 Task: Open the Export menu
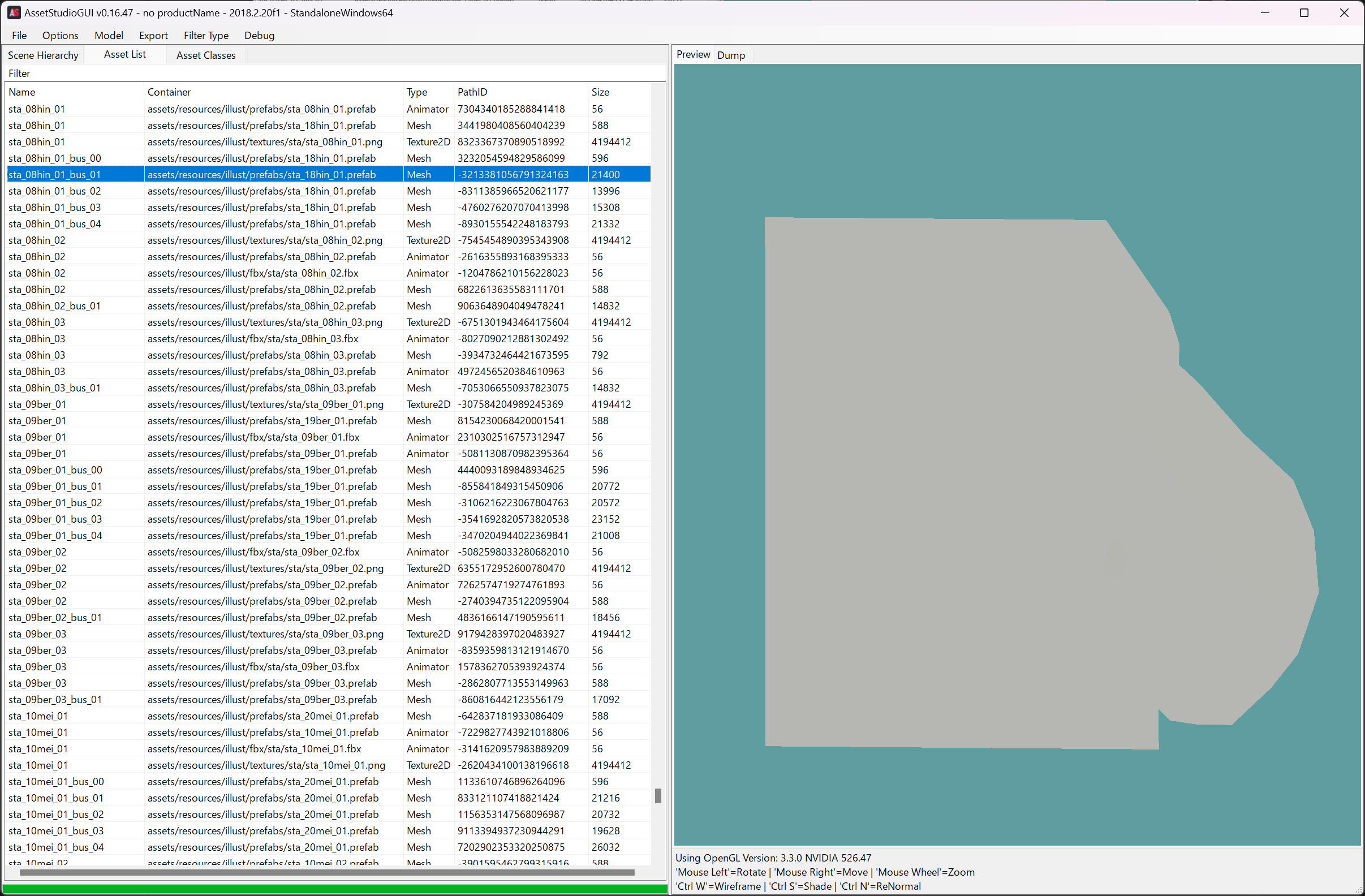[x=153, y=36]
